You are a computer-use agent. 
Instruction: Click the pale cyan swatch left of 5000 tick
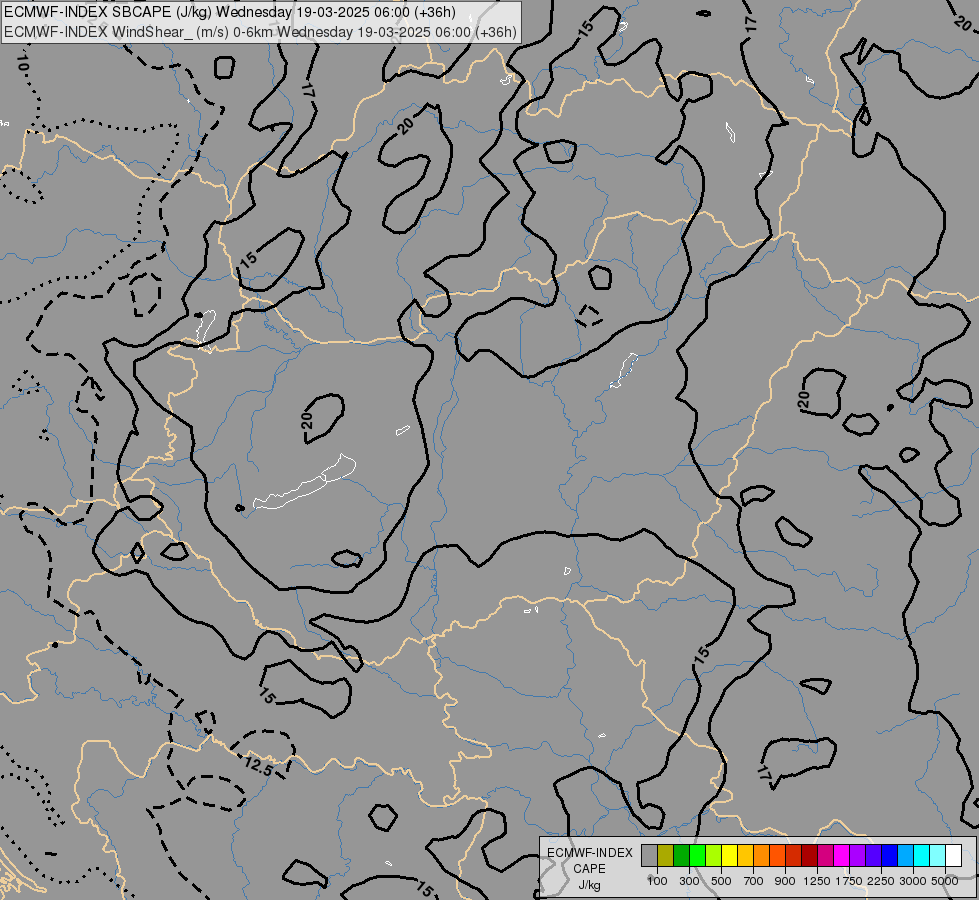(x=938, y=856)
